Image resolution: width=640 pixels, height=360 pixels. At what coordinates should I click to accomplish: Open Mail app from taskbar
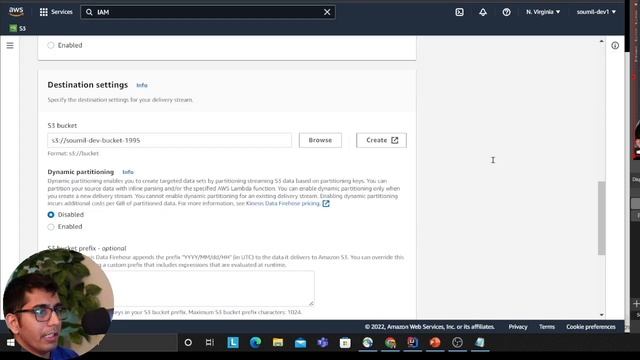300,343
